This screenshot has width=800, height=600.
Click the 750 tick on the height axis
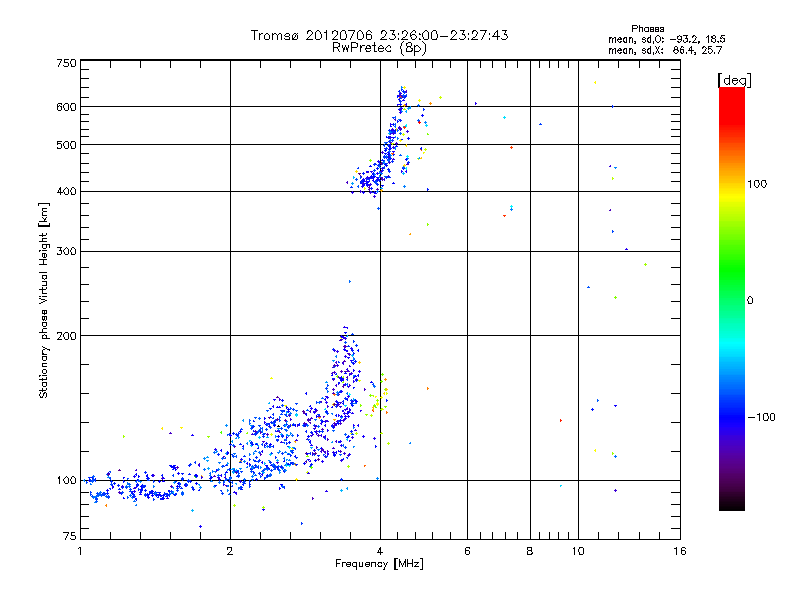tap(66, 63)
